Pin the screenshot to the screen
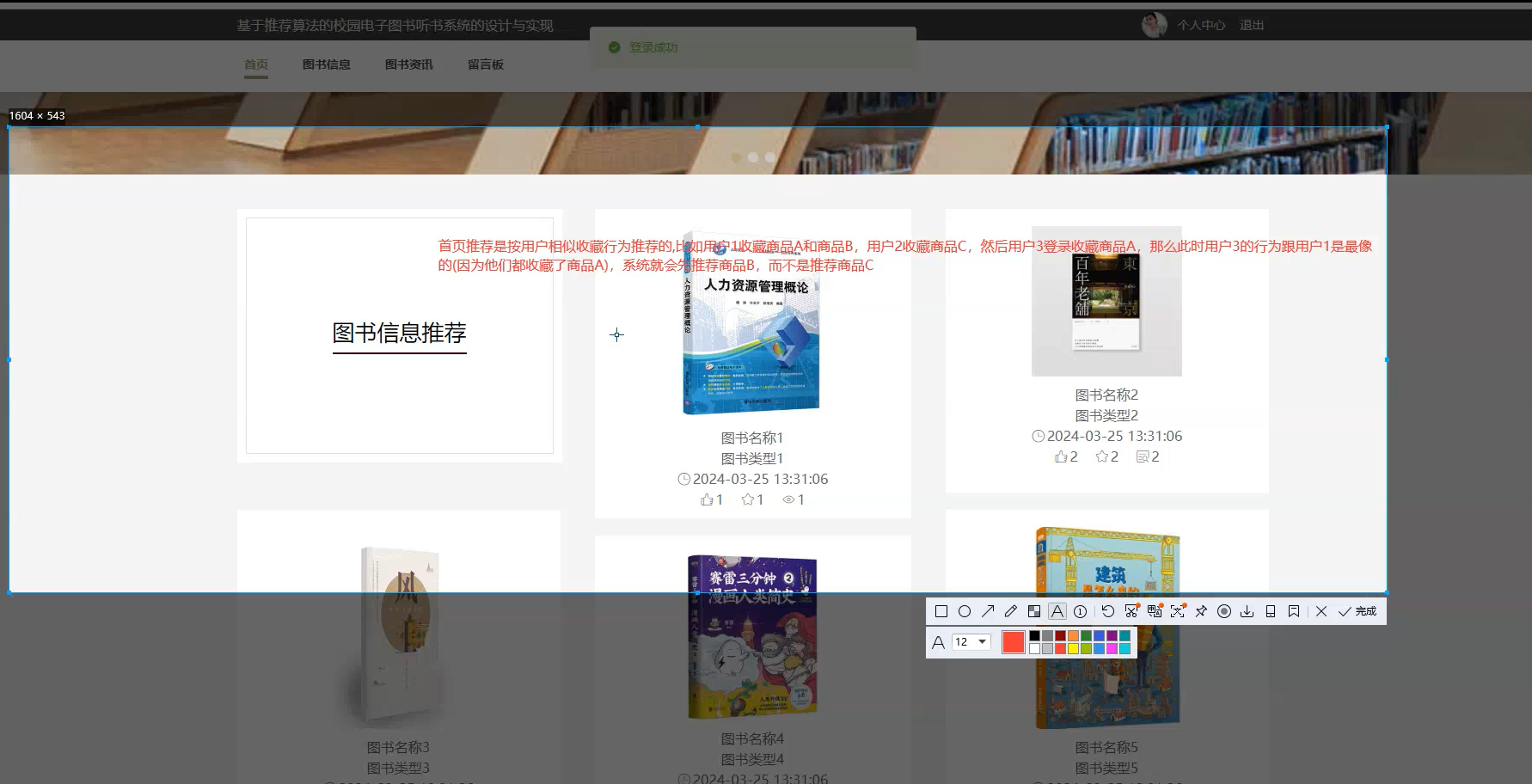Viewport: 1532px width, 784px height. click(1201, 611)
